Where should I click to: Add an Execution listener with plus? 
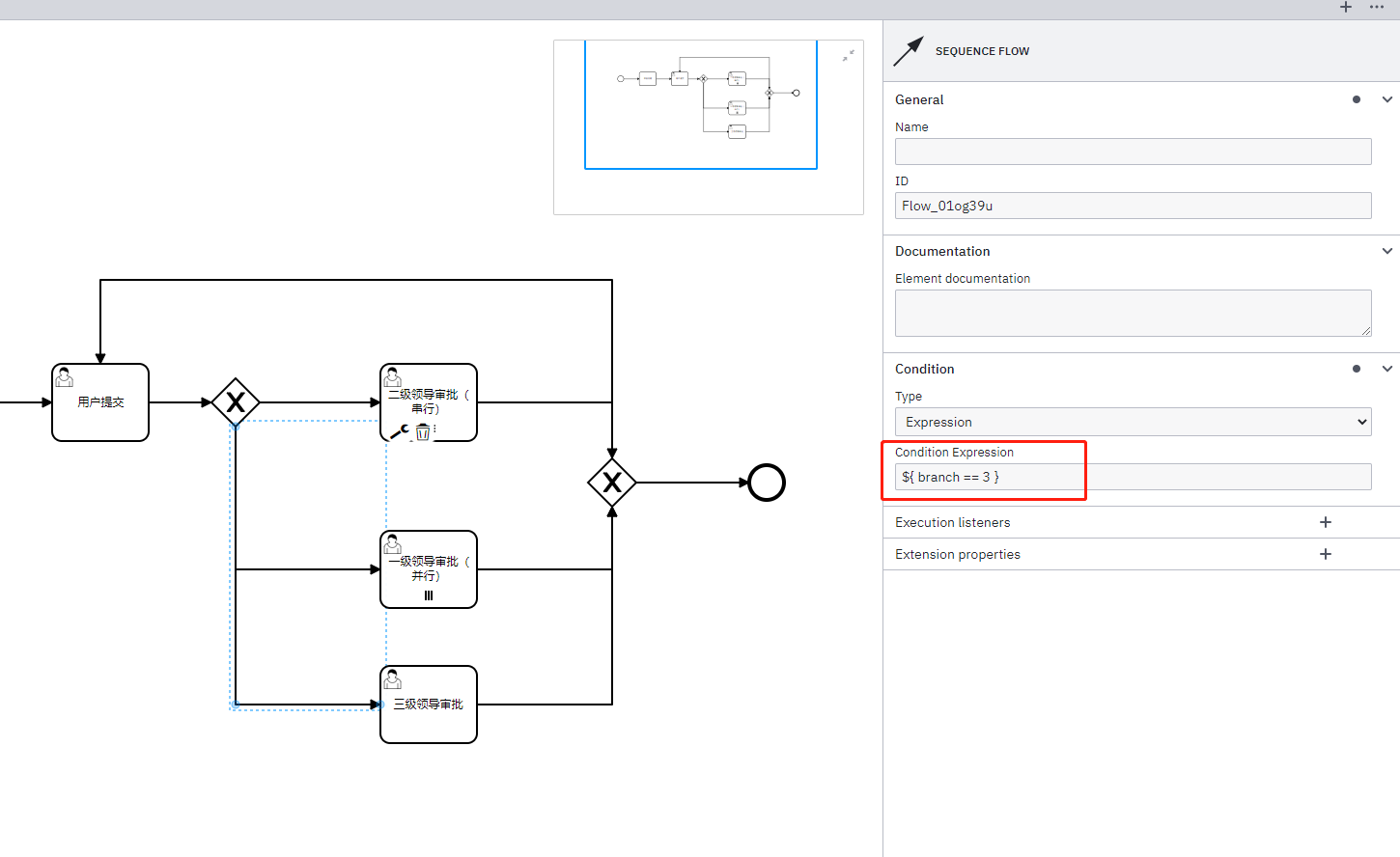click(x=1326, y=522)
